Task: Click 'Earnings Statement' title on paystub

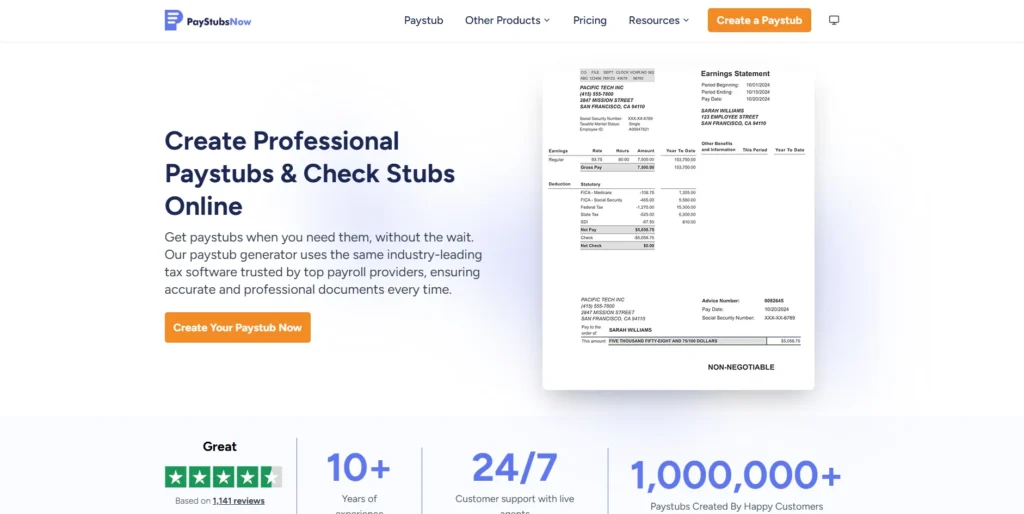Action: [x=735, y=74]
